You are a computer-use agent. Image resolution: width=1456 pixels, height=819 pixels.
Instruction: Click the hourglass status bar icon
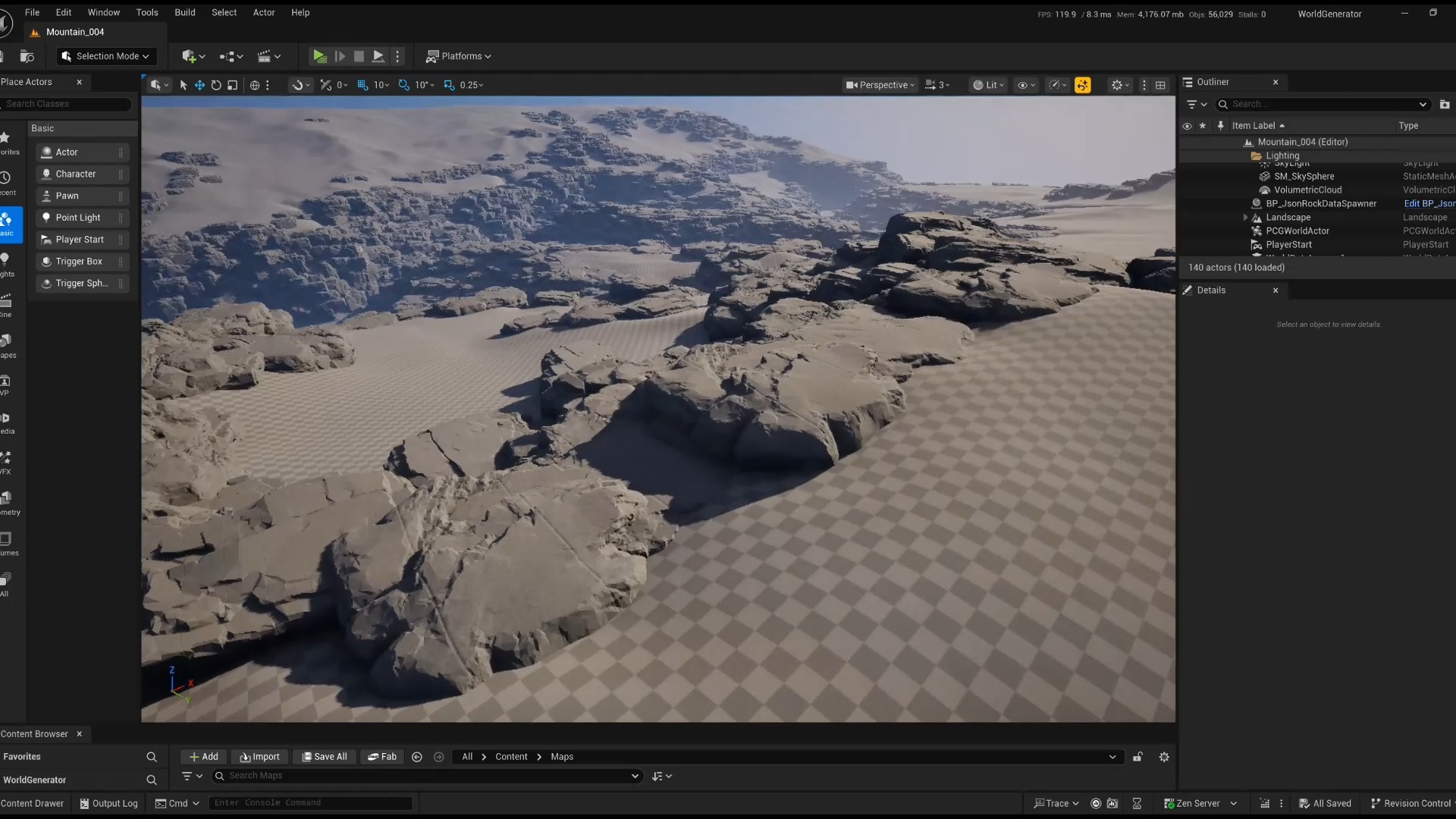pos(1137,803)
